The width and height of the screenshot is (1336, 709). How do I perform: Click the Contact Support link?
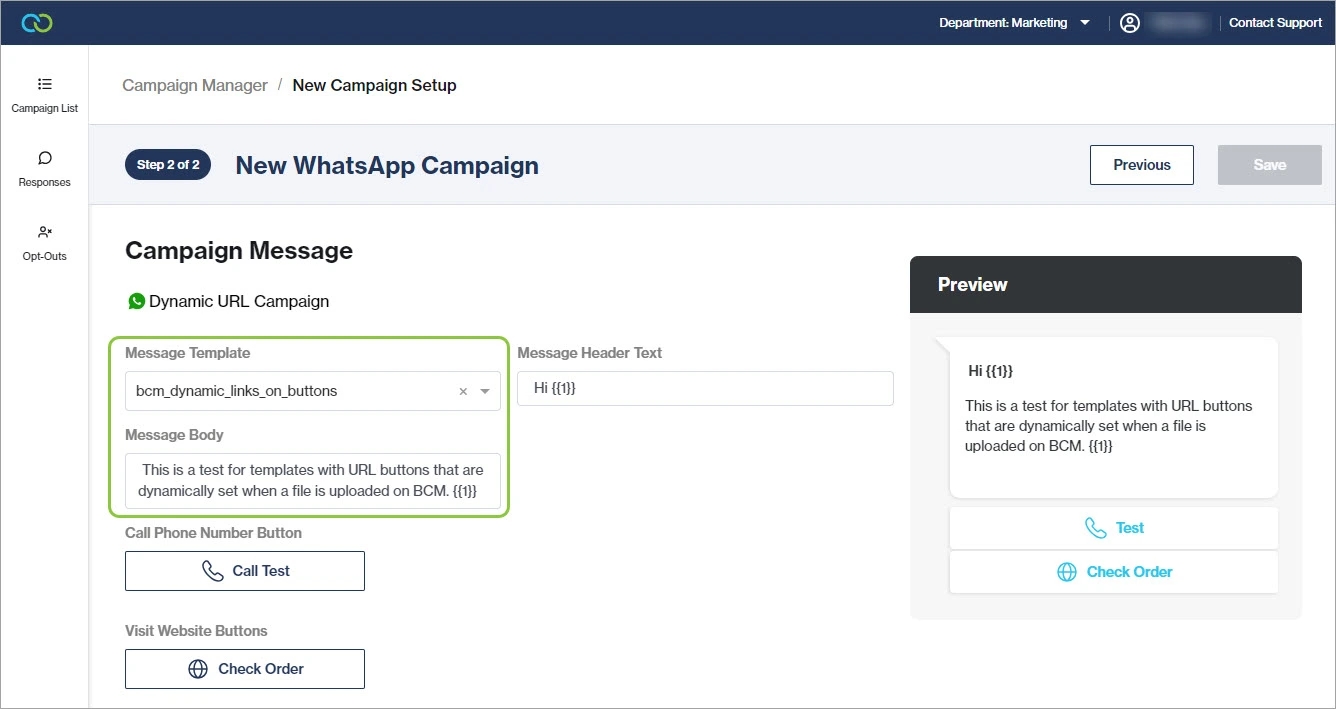pyautogui.click(x=1275, y=23)
